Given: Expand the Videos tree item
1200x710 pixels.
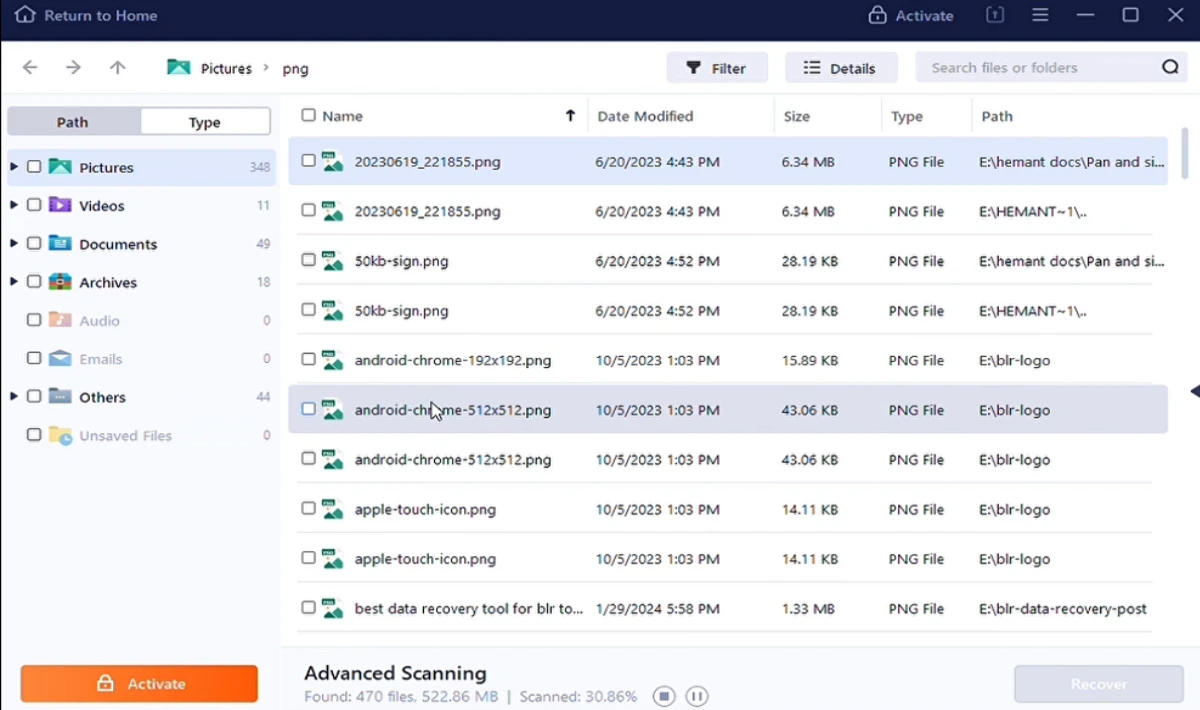Looking at the screenshot, I should coord(14,205).
